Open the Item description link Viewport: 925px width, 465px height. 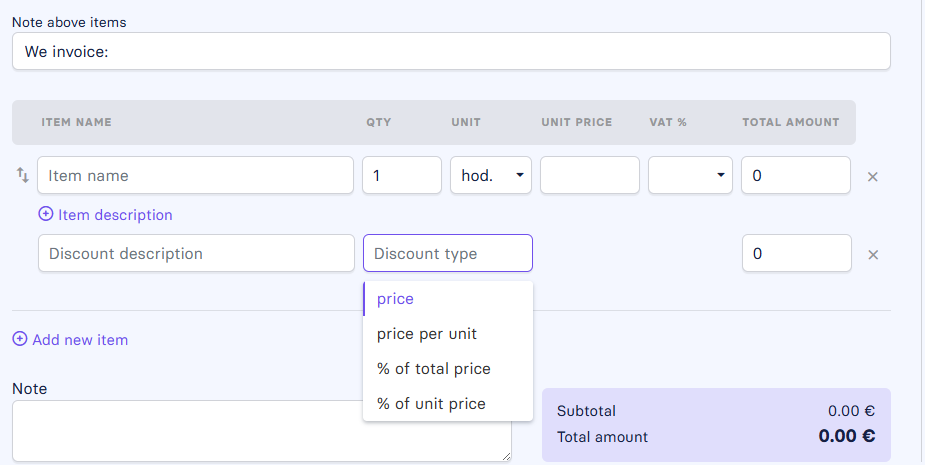[115, 215]
